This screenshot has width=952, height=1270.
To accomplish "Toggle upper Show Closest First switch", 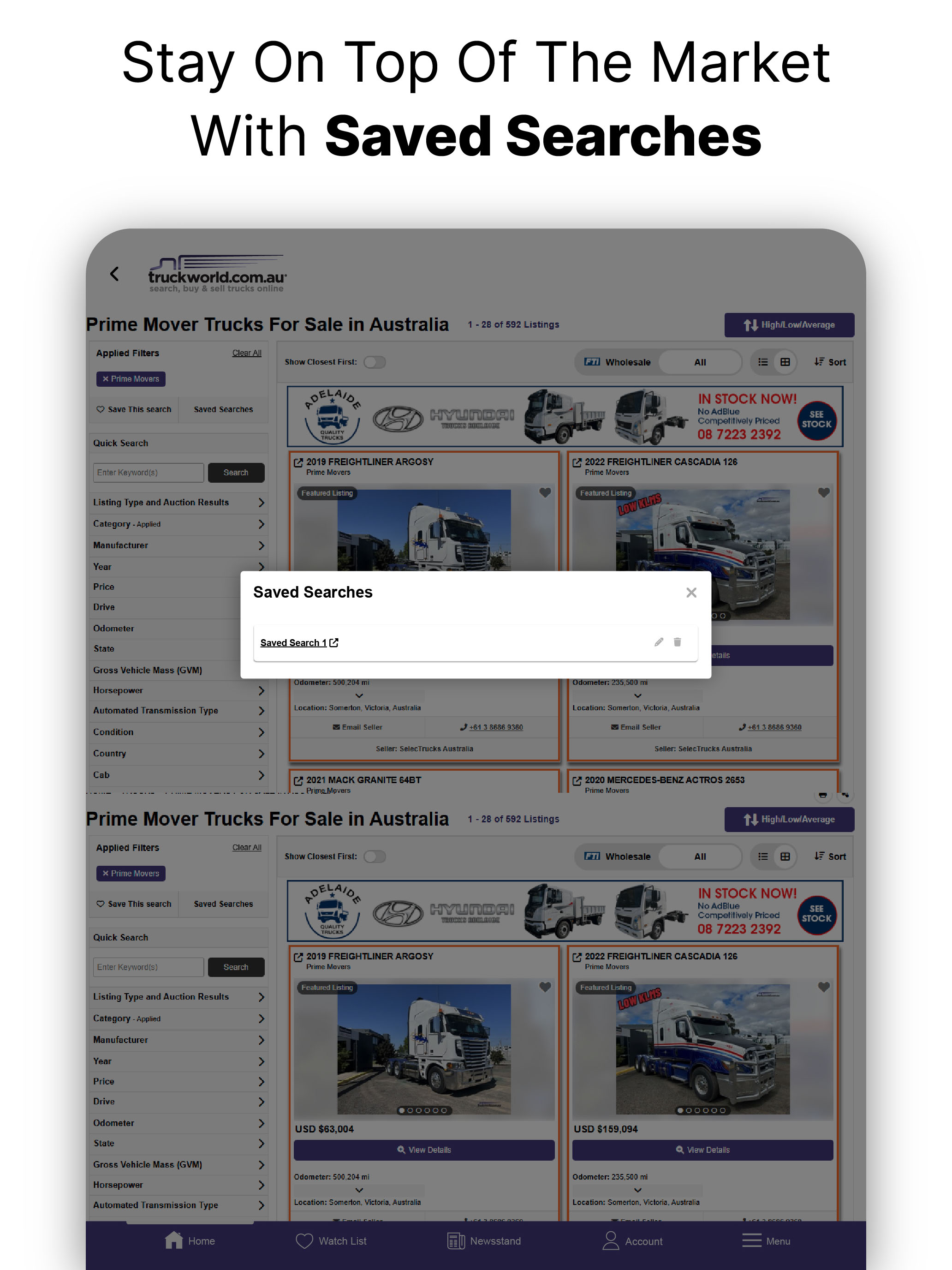I will (x=375, y=362).
